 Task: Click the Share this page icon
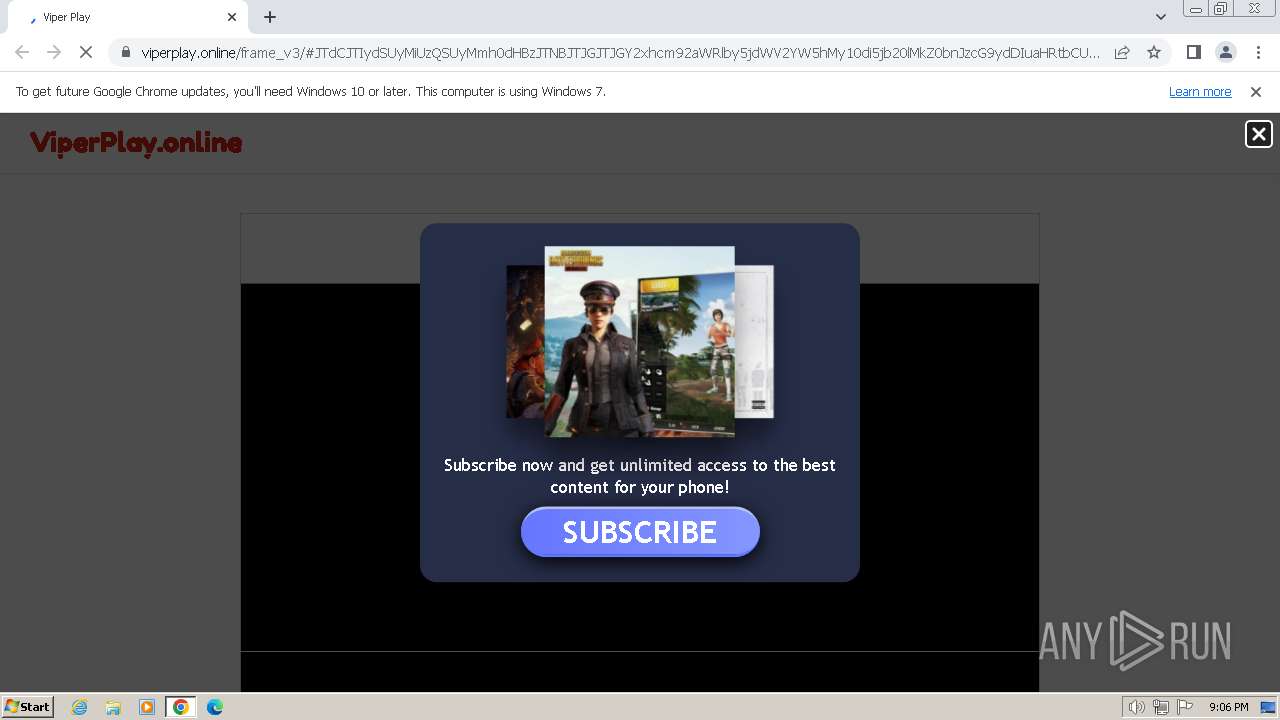[x=1122, y=52]
